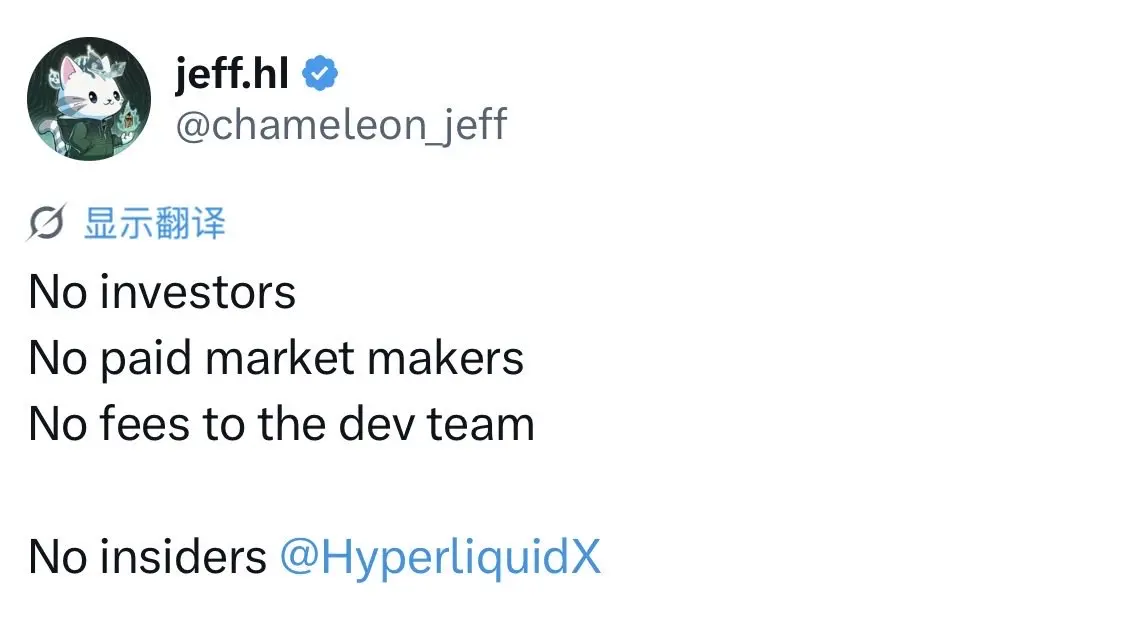Click the word "team" in the tweet
Viewport: 1125px width, 626px height.
coord(481,425)
